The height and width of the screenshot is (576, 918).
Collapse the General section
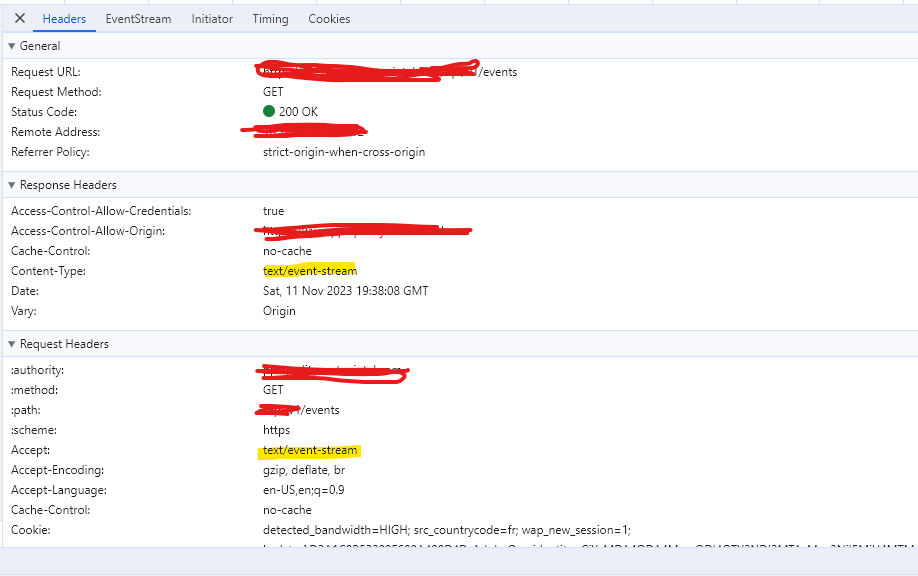point(10,45)
